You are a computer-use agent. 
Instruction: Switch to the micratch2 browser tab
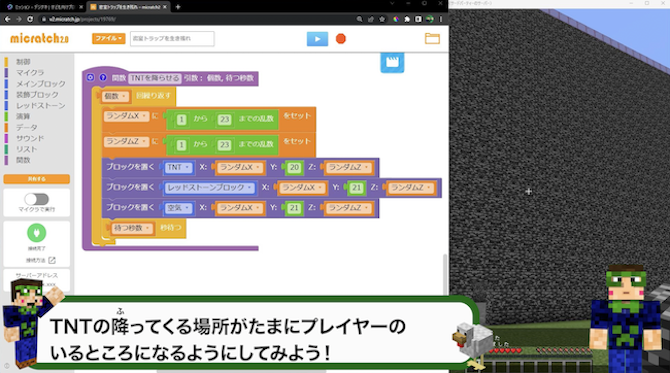pos(128,7)
